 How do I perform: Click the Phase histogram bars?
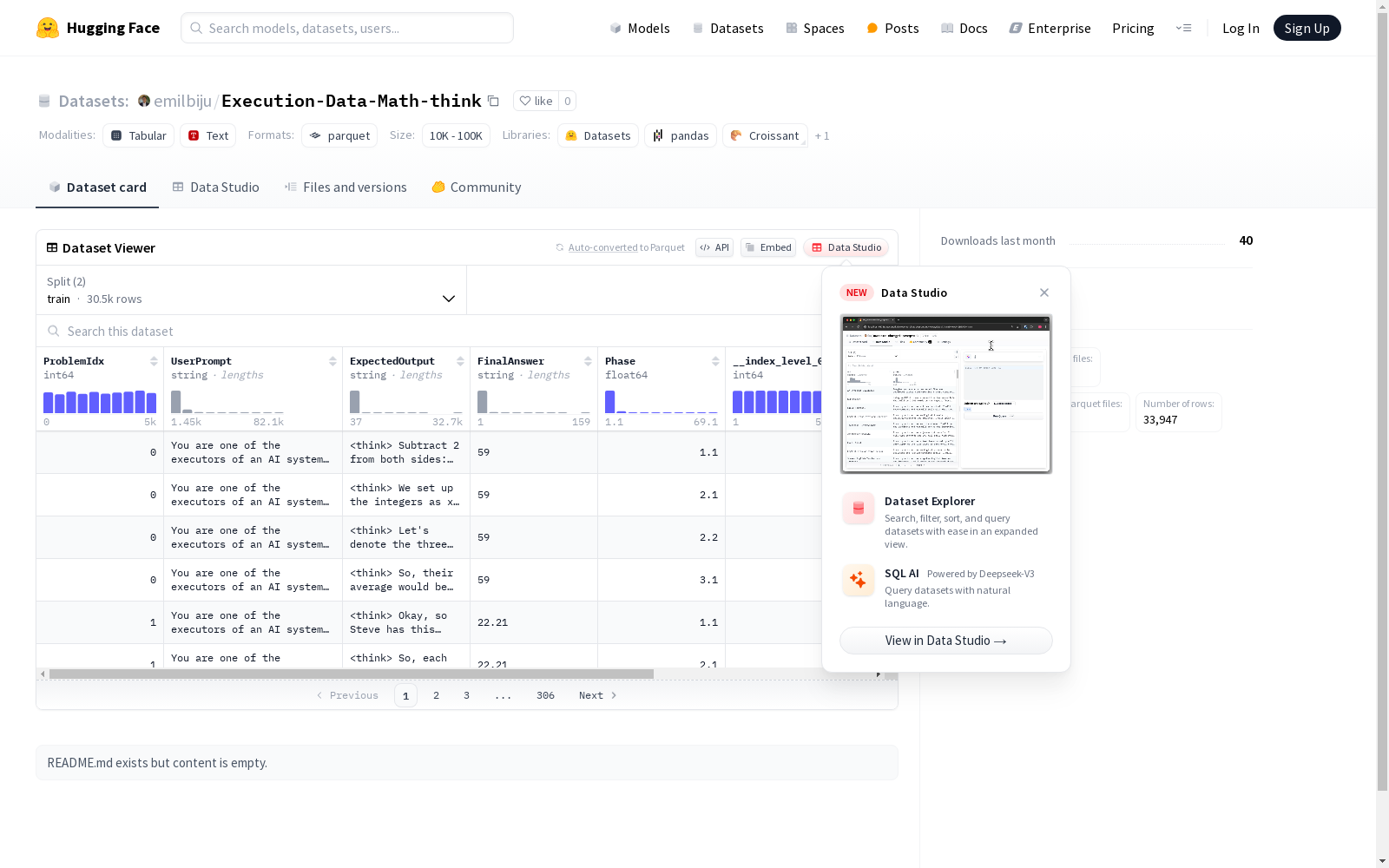(662, 402)
